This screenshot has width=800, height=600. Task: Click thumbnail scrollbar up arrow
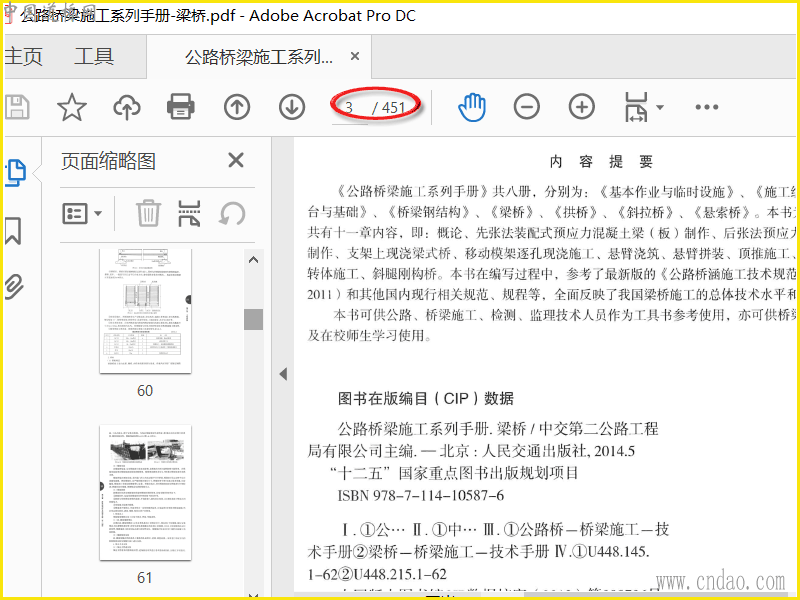253,260
